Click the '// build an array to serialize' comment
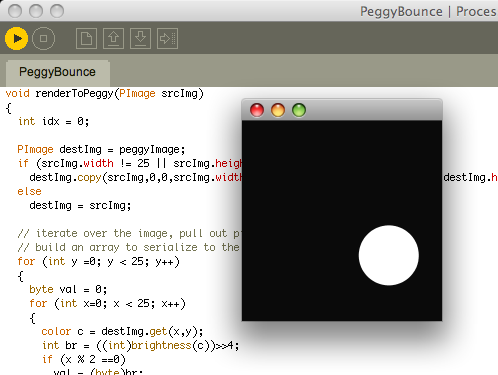Image resolution: width=498 pixels, height=375 pixels. coord(129,248)
